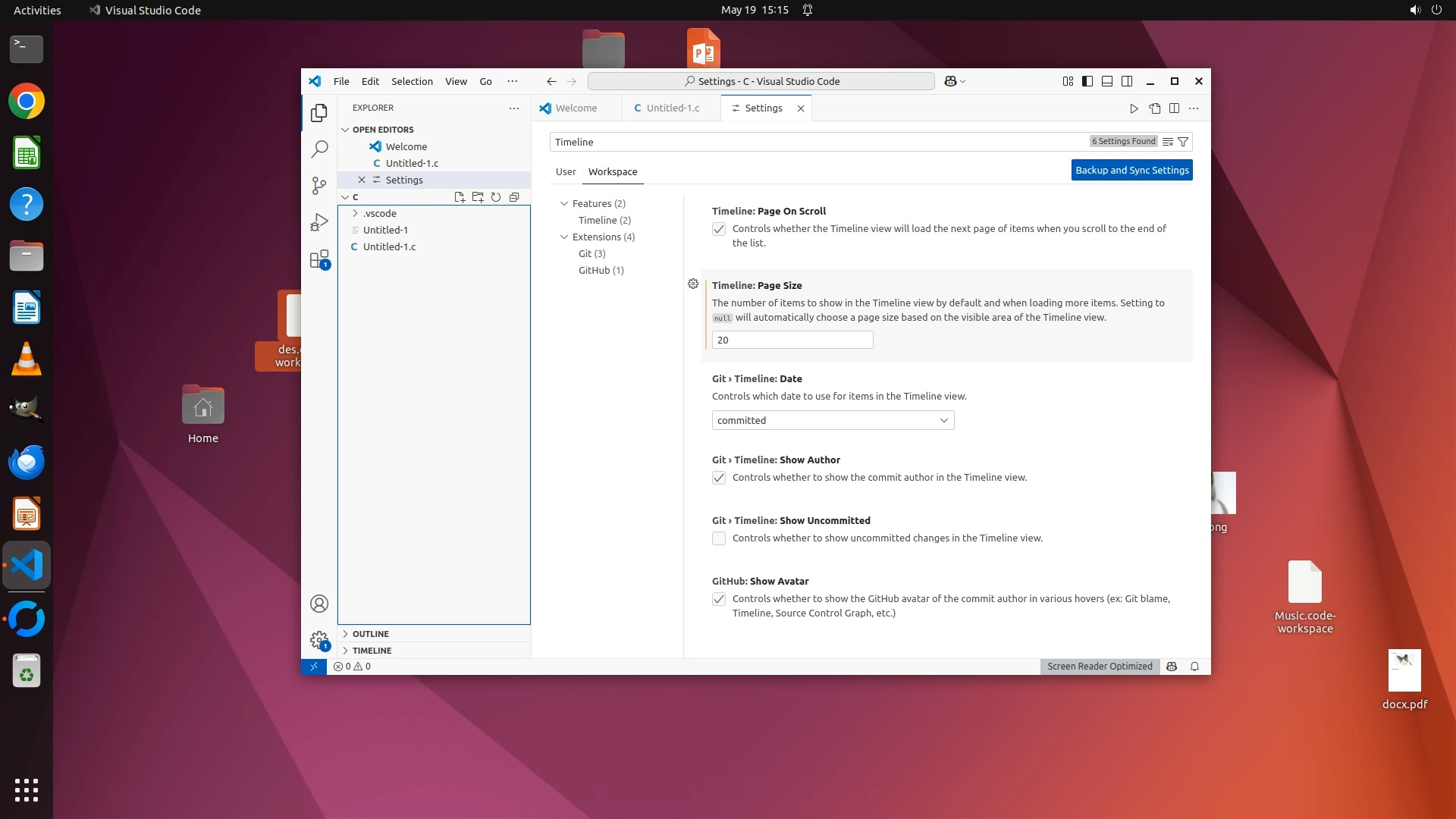Click Screen Reader Optimized status item
Image resolution: width=1456 pixels, height=819 pixels.
[x=1100, y=667]
